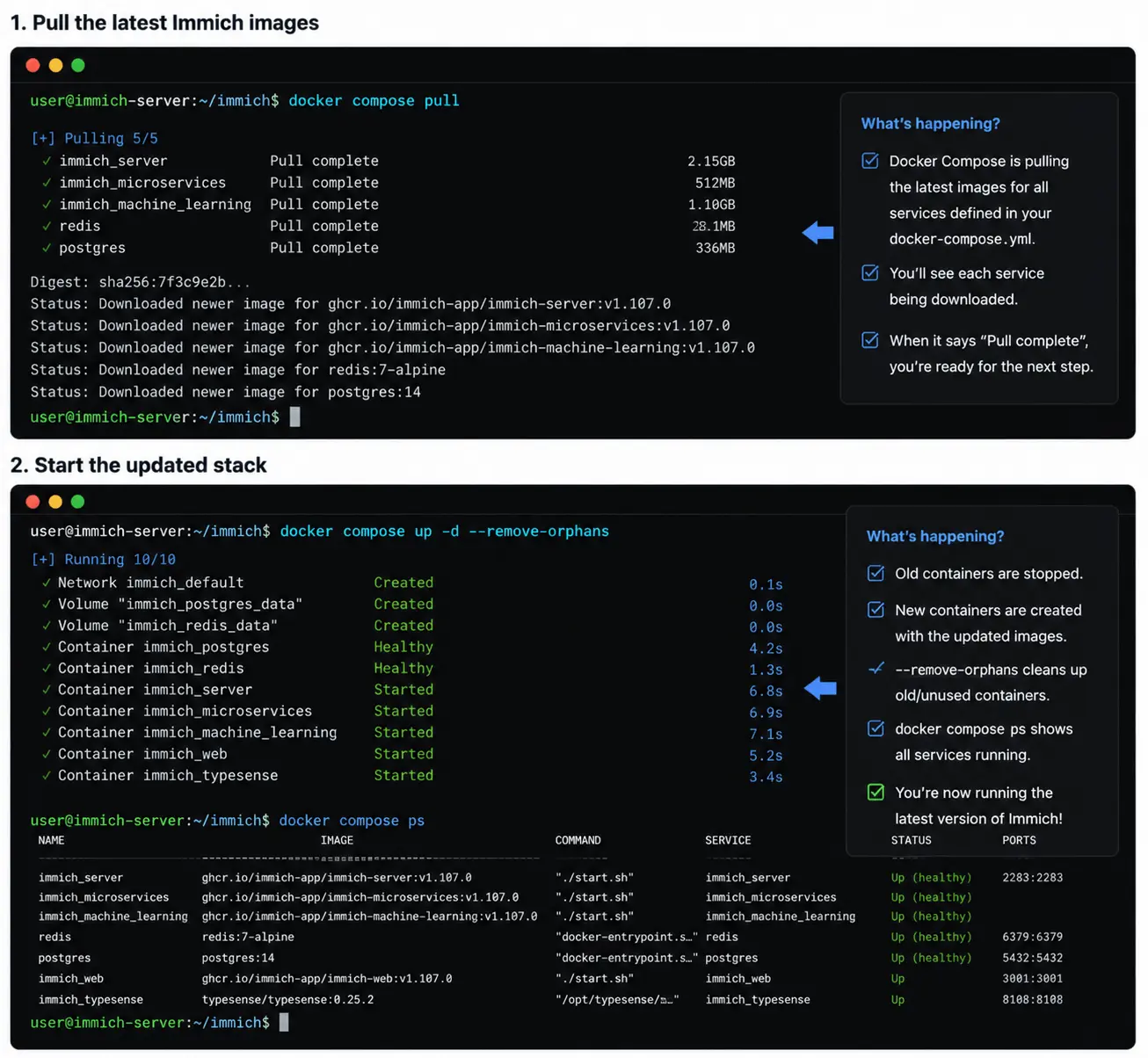
Task: Click the yellow dot of the compose up terminal
Action: (55, 502)
